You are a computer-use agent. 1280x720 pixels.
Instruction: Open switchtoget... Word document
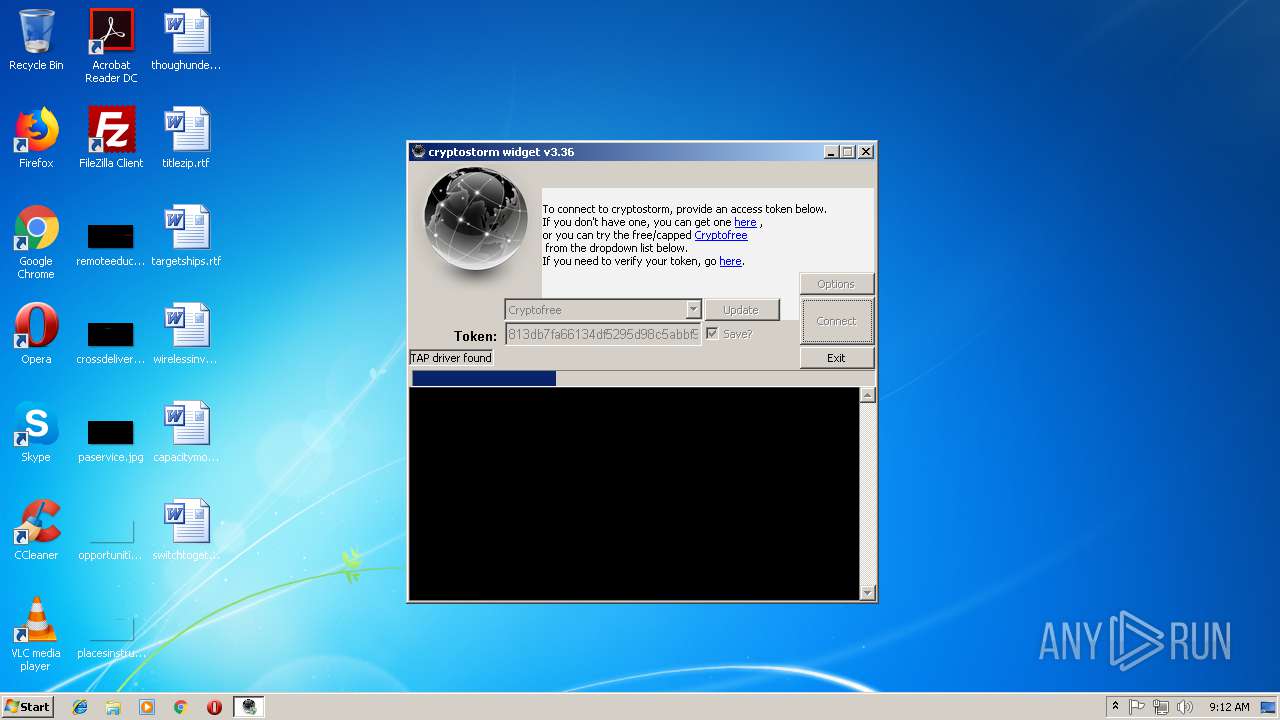pos(186,530)
